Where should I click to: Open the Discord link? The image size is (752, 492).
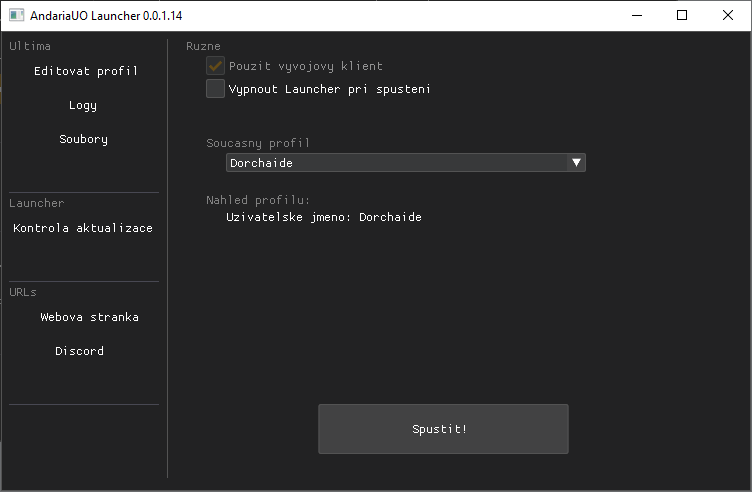pyautogui.click(x=80, y=351)
